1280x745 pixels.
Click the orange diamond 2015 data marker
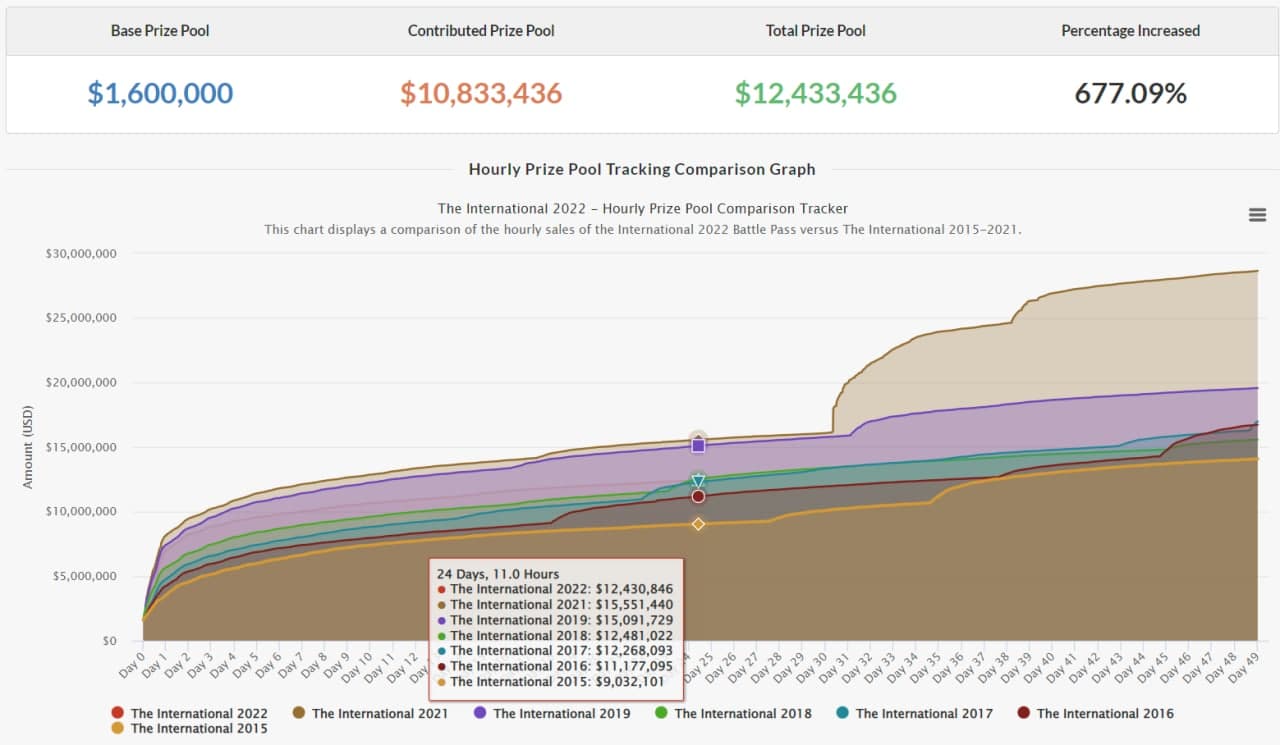[x=698, y=524]
